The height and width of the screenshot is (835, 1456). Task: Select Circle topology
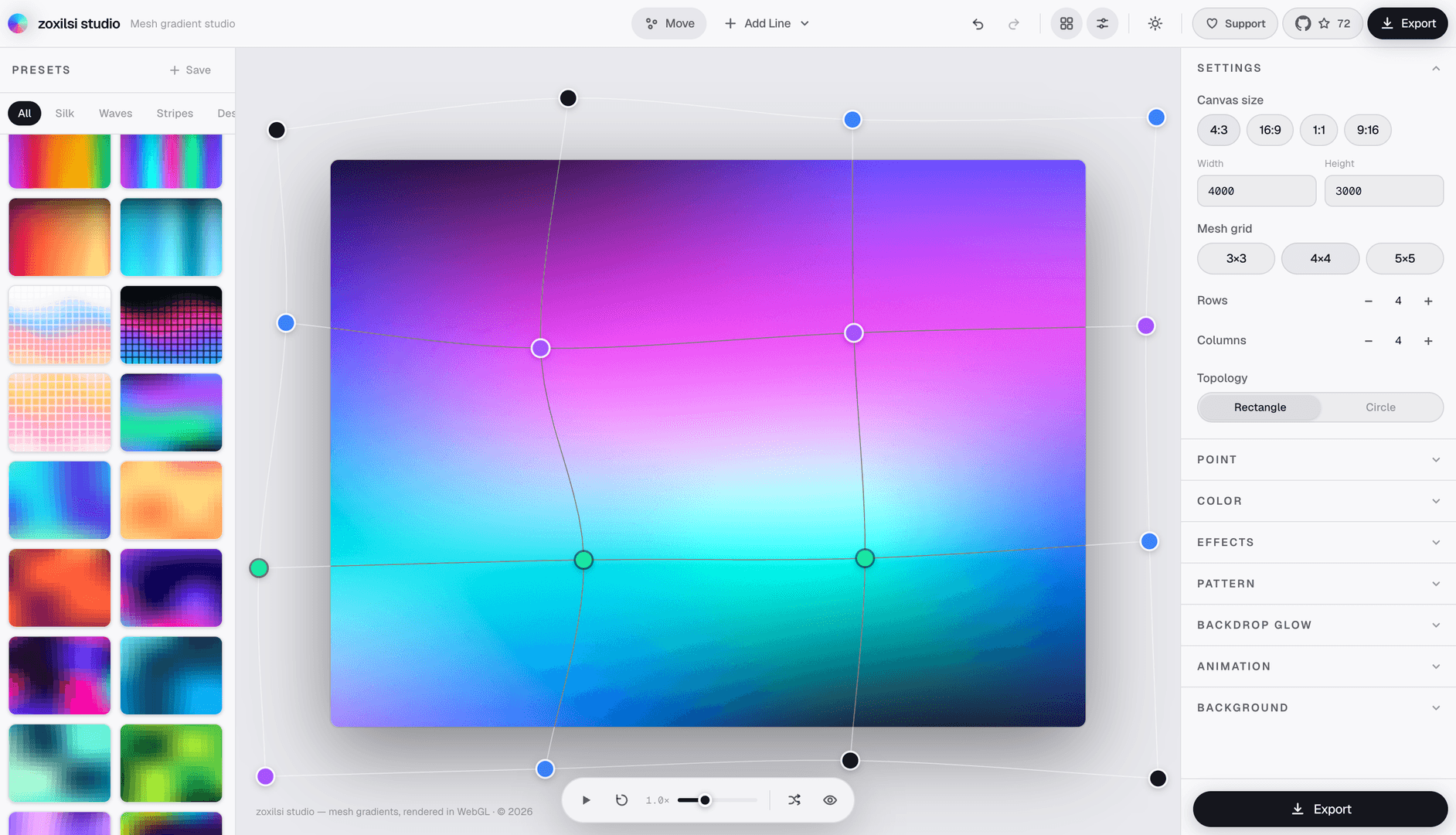tap(1380, 407)
